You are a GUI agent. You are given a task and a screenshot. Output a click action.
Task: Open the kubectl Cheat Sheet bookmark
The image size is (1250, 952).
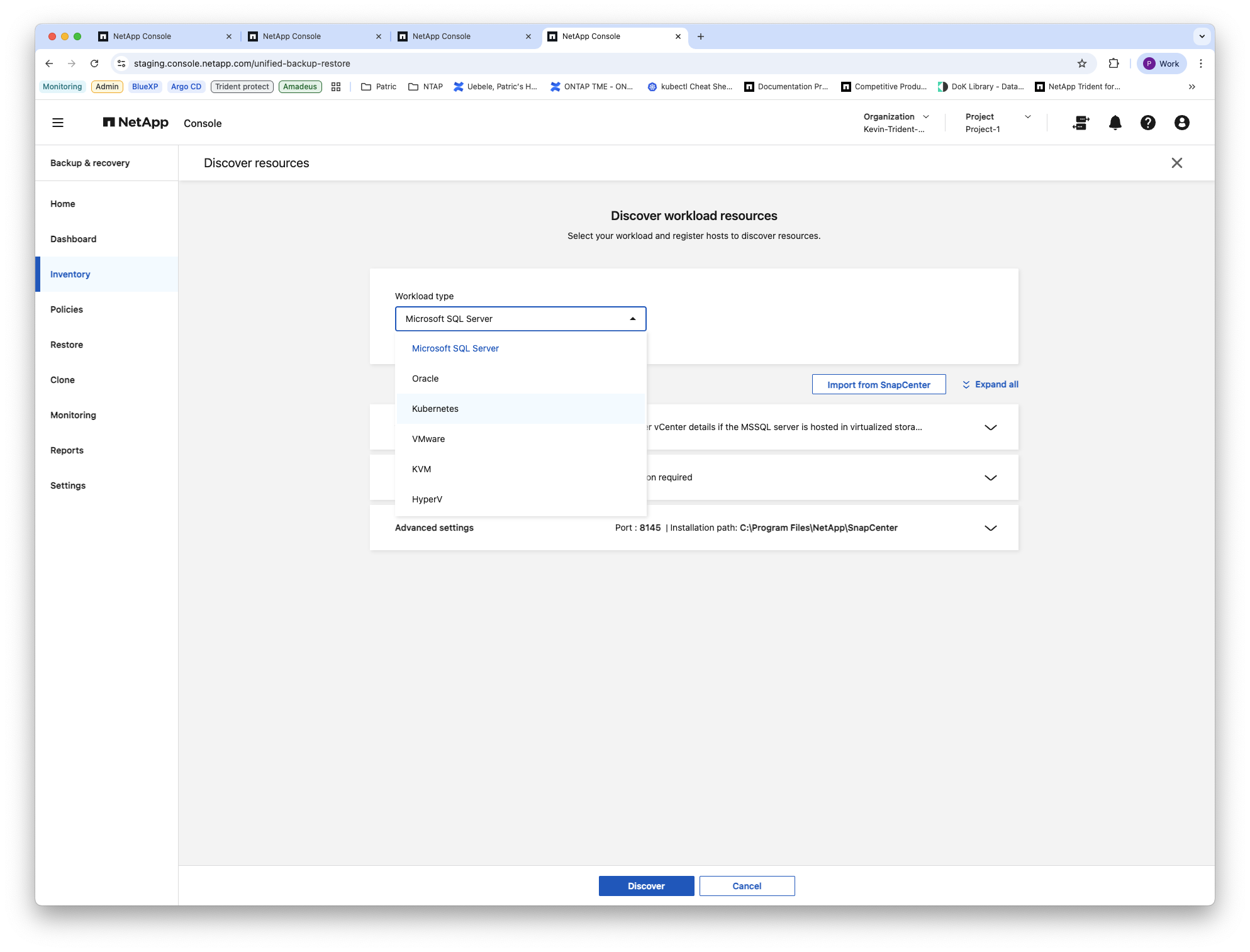[689, 87]
